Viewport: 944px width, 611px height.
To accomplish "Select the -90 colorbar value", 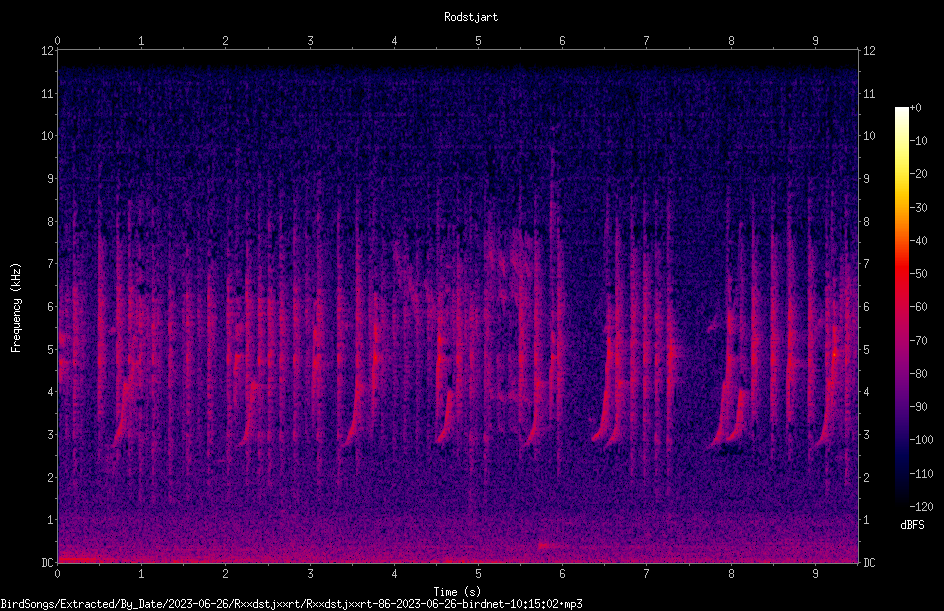I will (x=919, y=407).
